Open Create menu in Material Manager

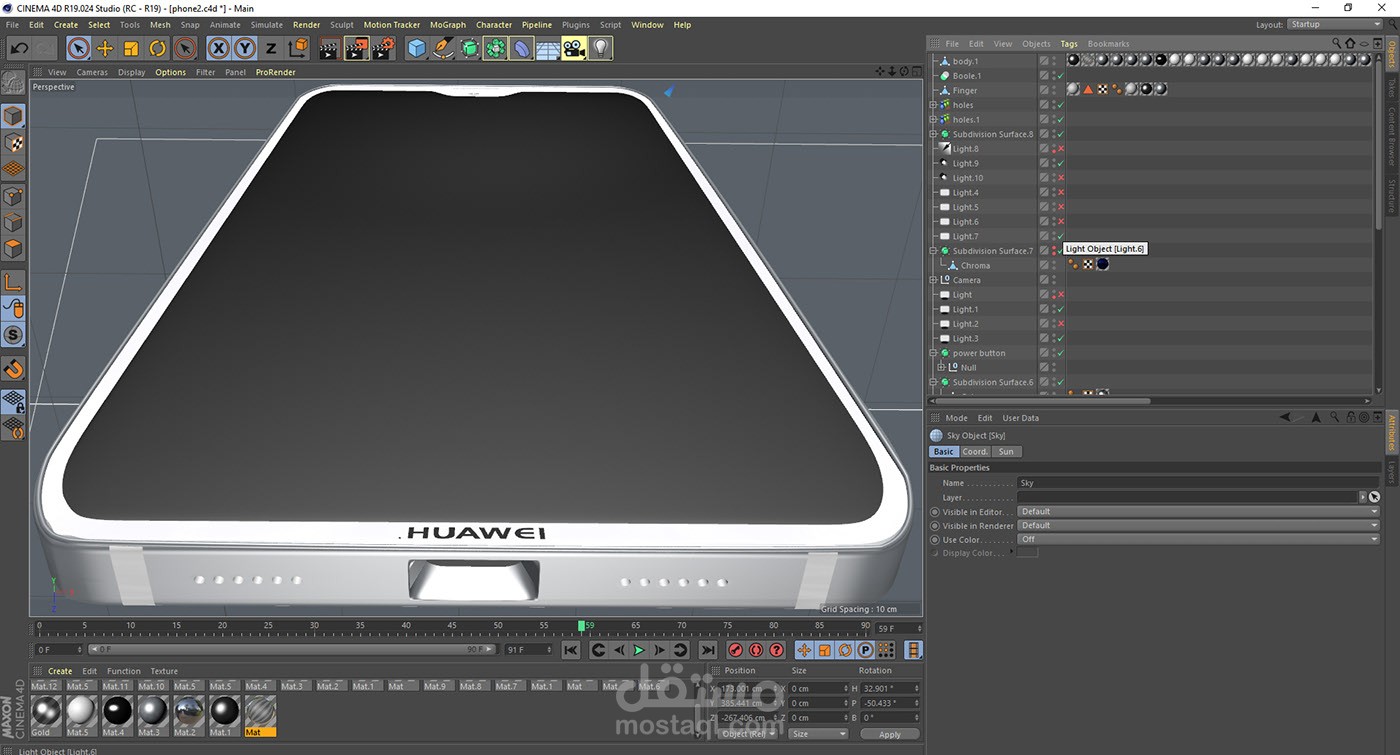point(60,671)
